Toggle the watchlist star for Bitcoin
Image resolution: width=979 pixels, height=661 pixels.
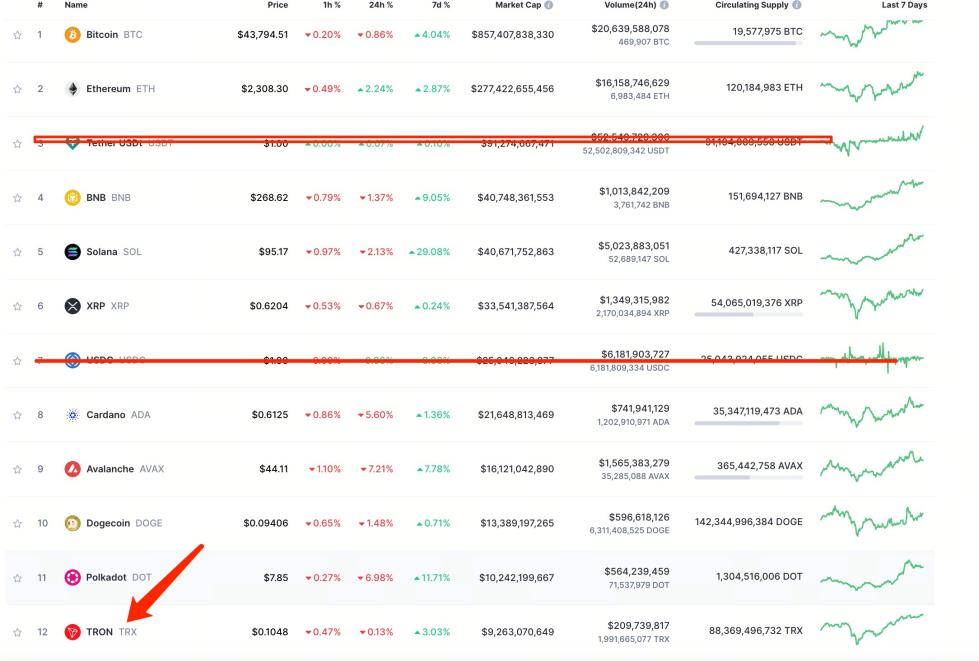click(x=17, y=35)
